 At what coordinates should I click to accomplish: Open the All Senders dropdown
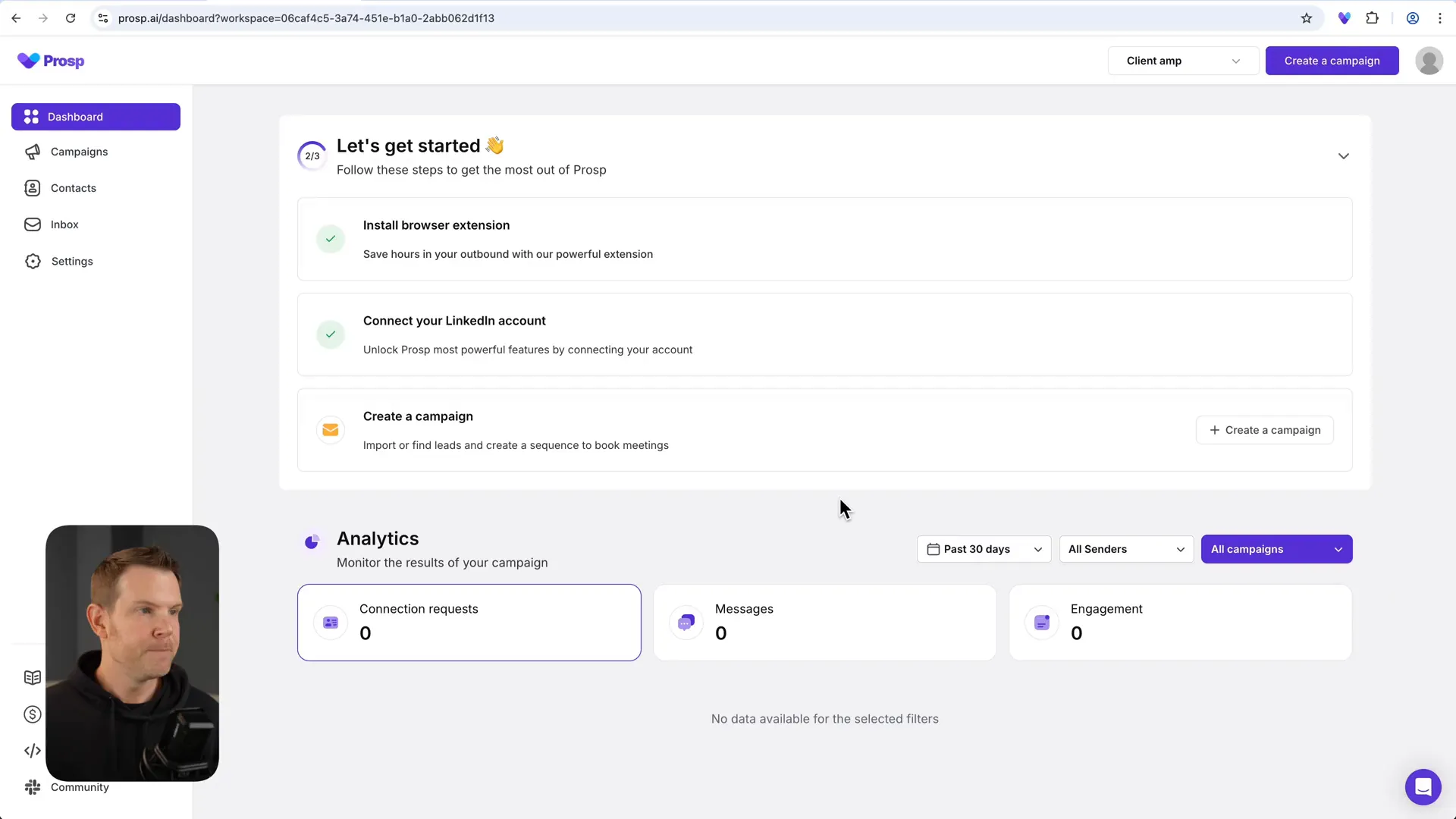coord(1126,549)
